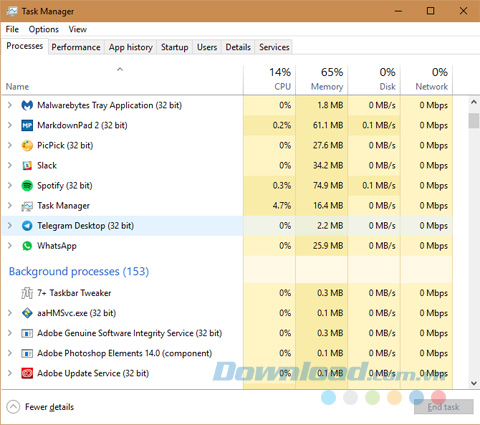Expand the Malwarebytes Tray Application row
This screenshot has height=425, width=480.
pyautogui.click(x=10, y=105)
